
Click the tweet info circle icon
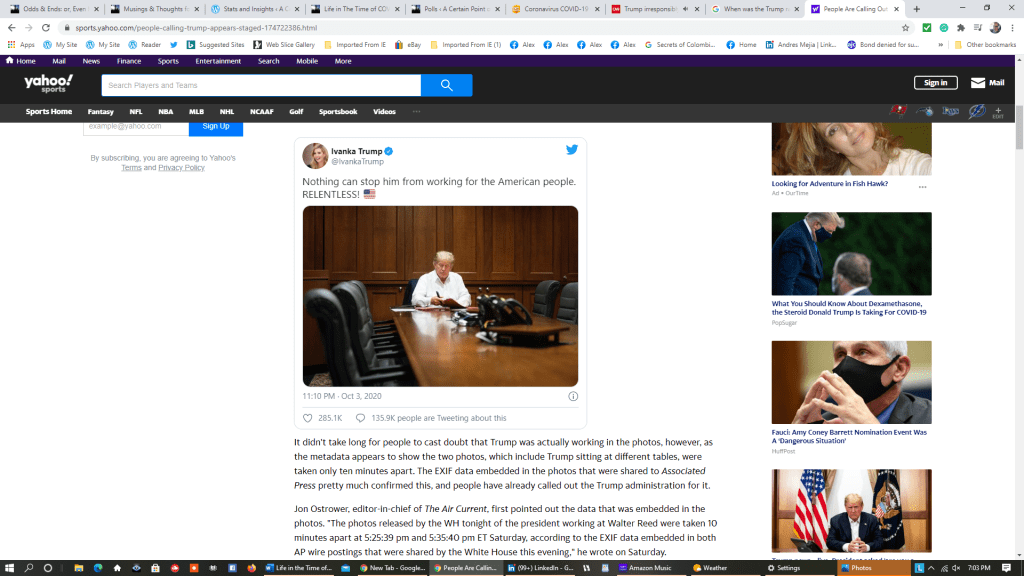573,396
